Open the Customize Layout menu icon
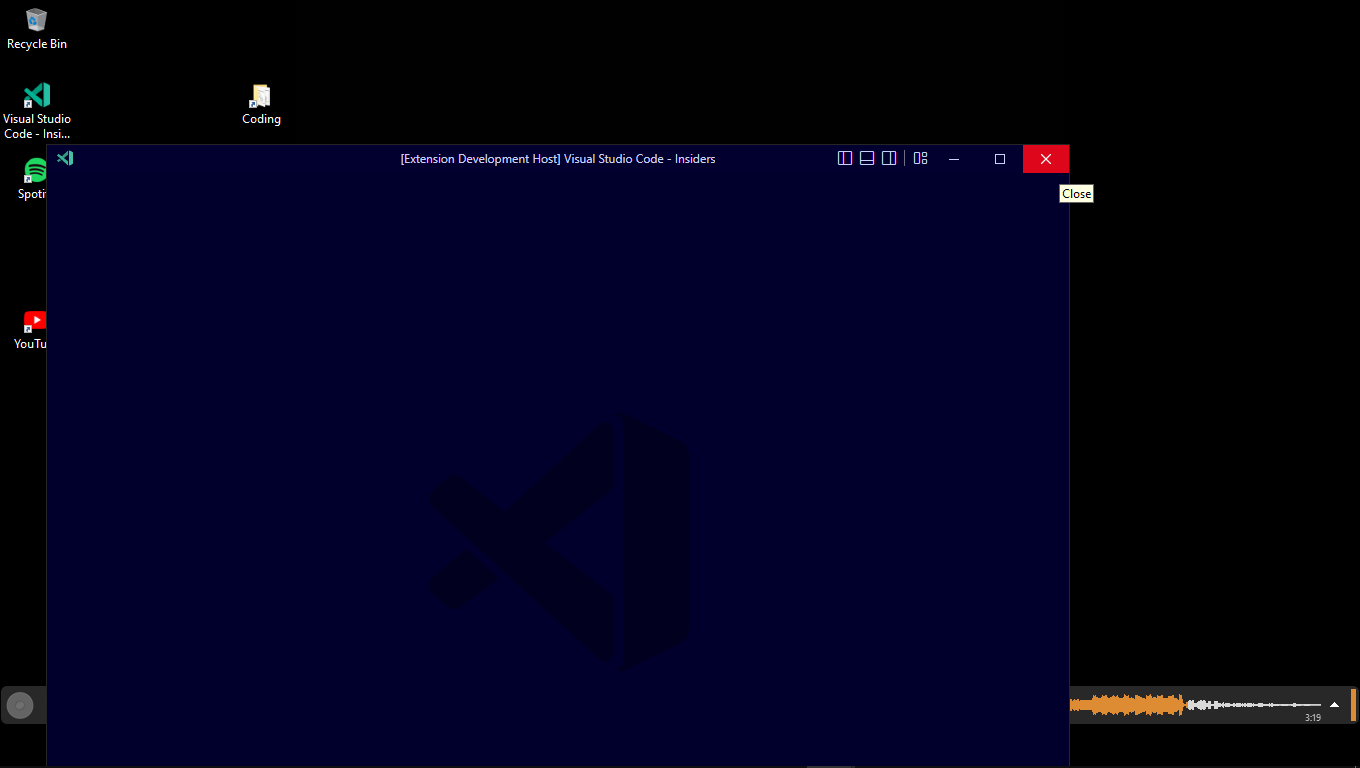1360x768 pixels. (x=921, y=158)
